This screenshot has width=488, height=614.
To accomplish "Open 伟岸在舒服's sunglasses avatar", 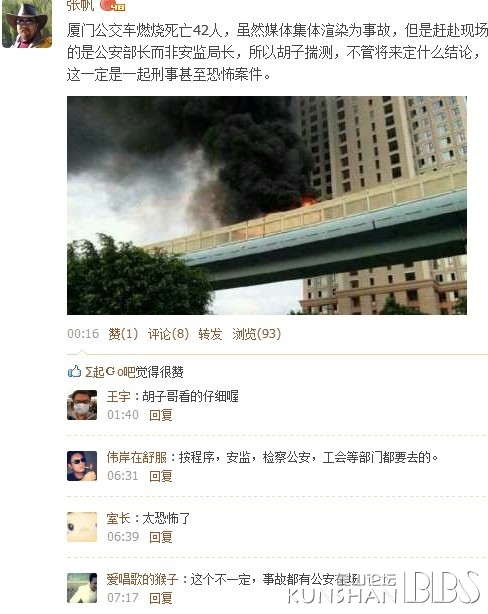I will pos(82,466).
